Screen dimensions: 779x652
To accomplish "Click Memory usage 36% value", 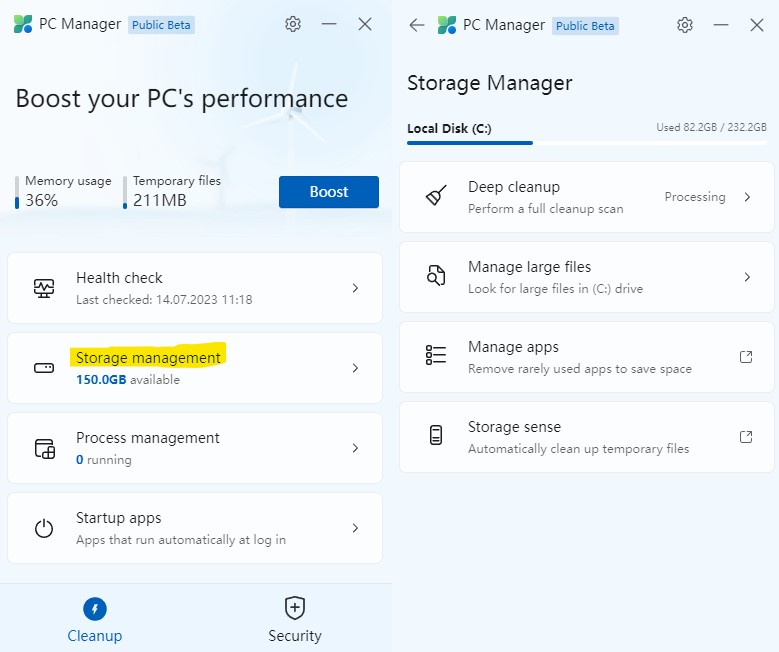I will tap(42, 200).
